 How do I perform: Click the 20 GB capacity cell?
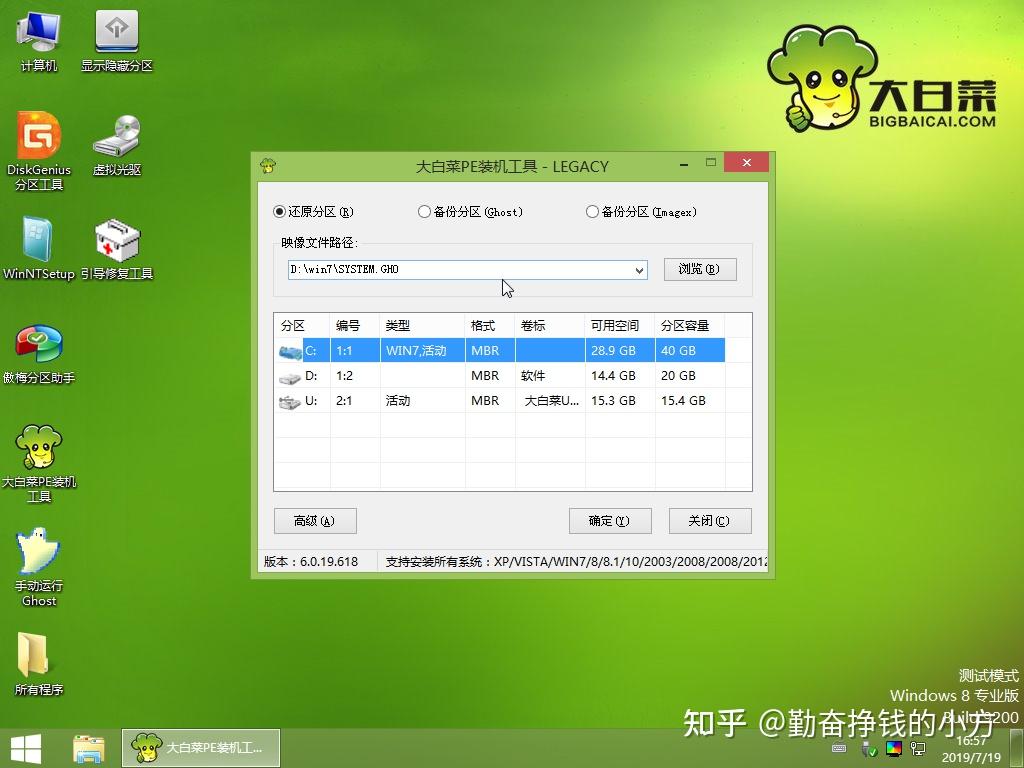(x=690, y=376)
